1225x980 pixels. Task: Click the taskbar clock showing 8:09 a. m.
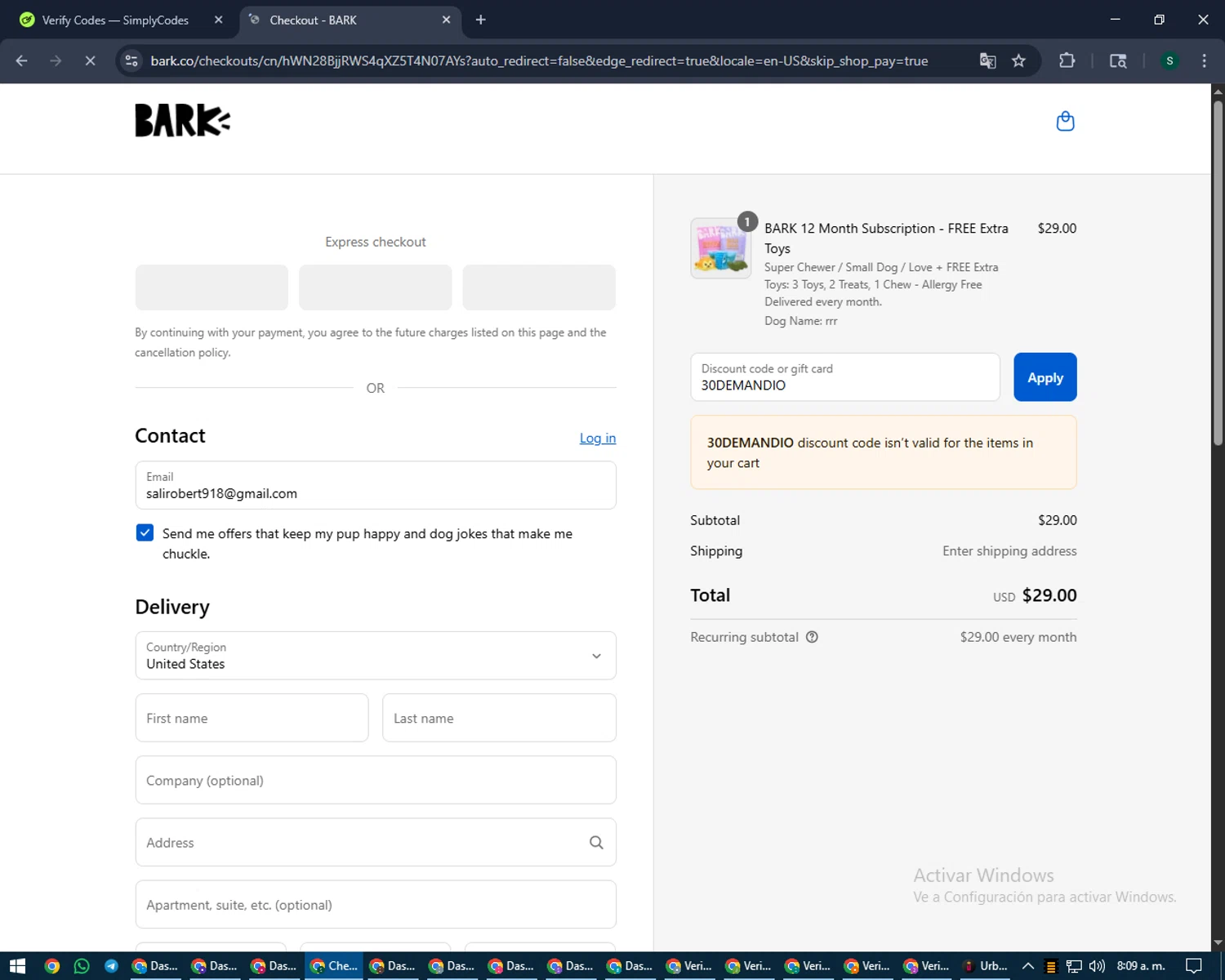[x=1140, y=966]
